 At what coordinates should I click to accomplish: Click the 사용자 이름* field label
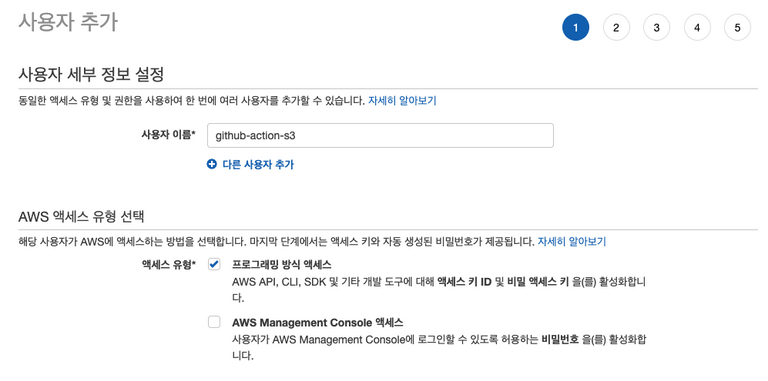click(x=168, y=135)
